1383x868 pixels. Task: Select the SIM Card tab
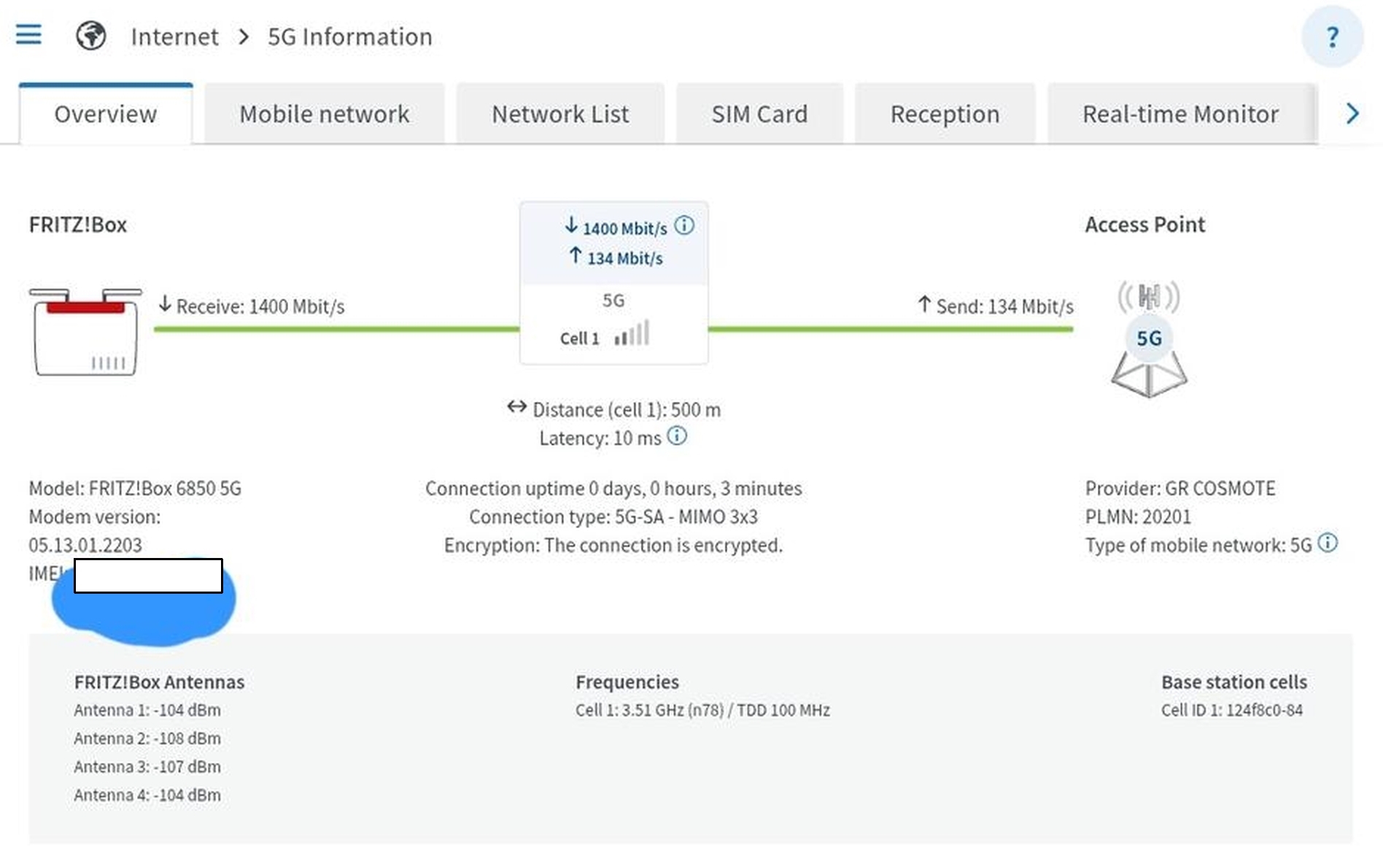point(759,114)
